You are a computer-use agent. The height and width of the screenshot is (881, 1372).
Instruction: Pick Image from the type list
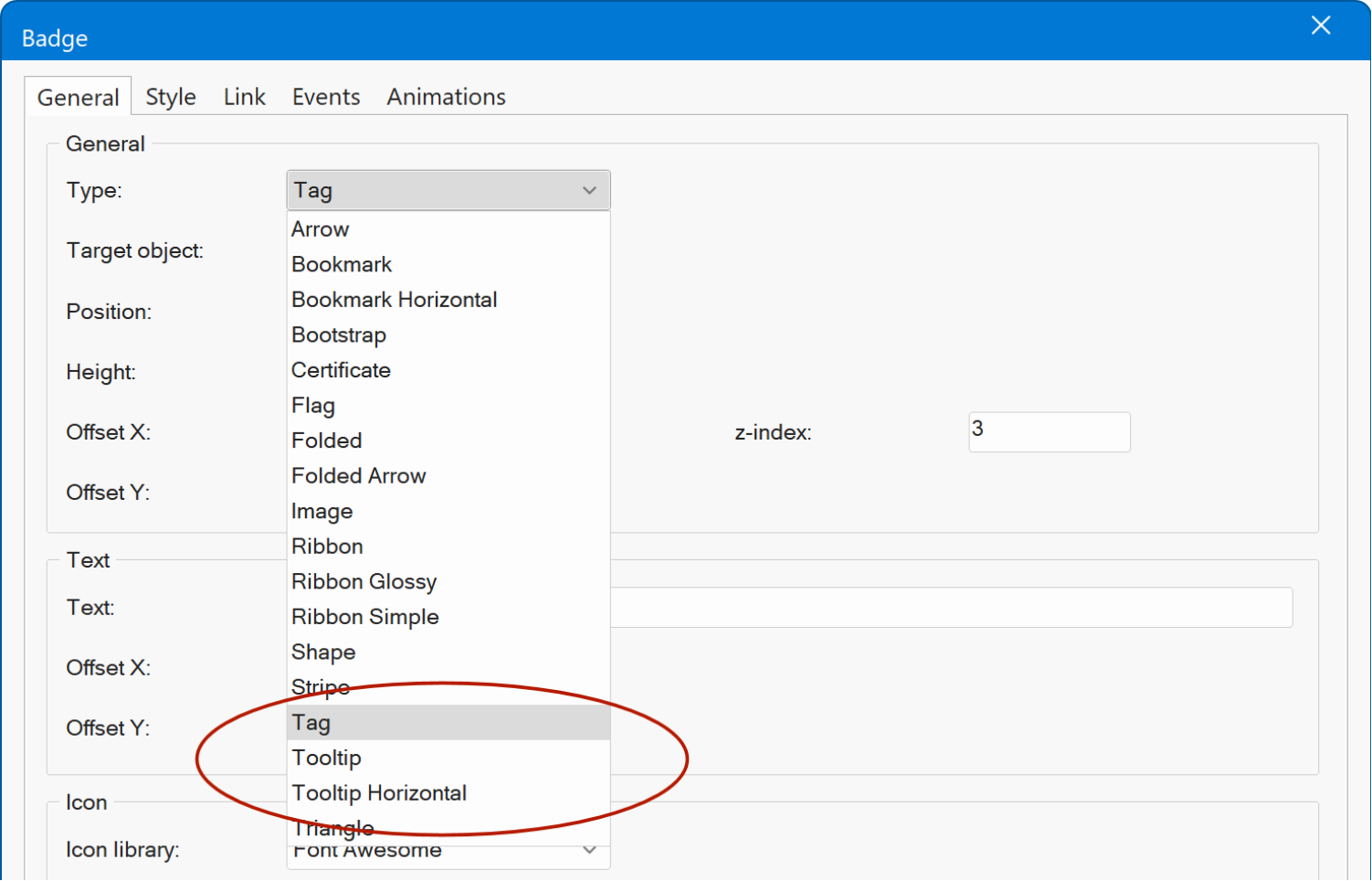pos(322,511)
